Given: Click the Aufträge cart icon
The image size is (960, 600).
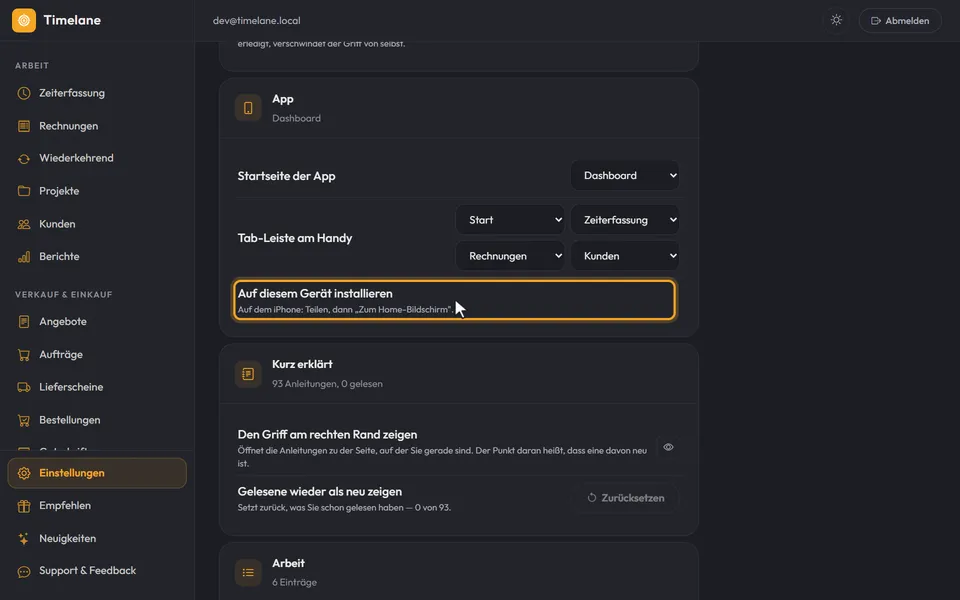Looking at the screenshot, I should [x=24, y=354].
